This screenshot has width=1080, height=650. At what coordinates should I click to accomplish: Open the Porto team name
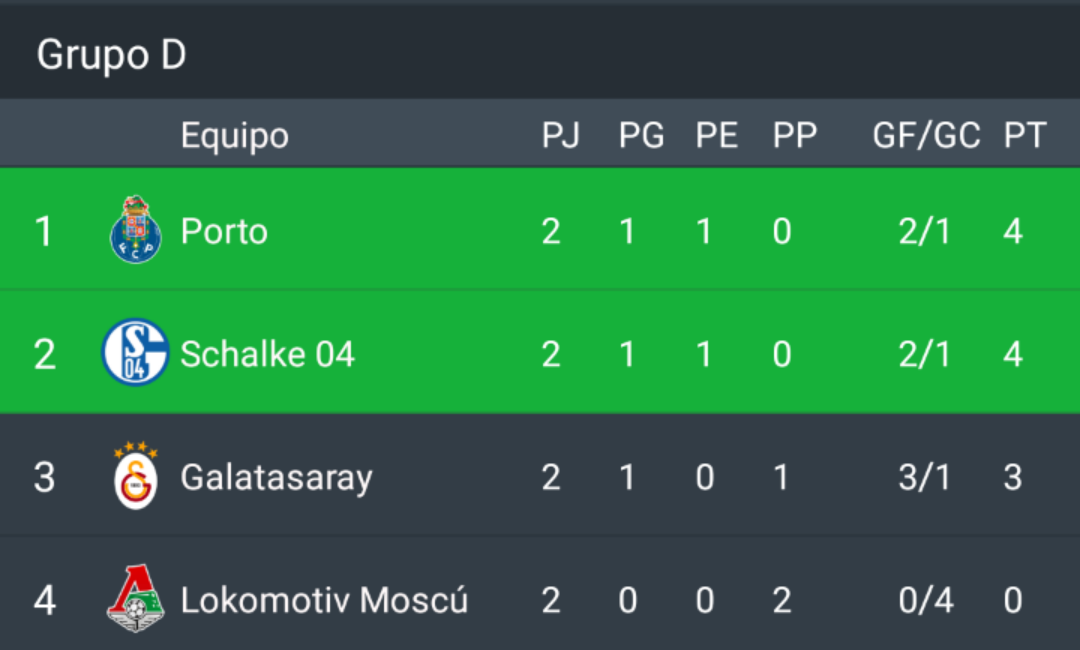(224, 231)
